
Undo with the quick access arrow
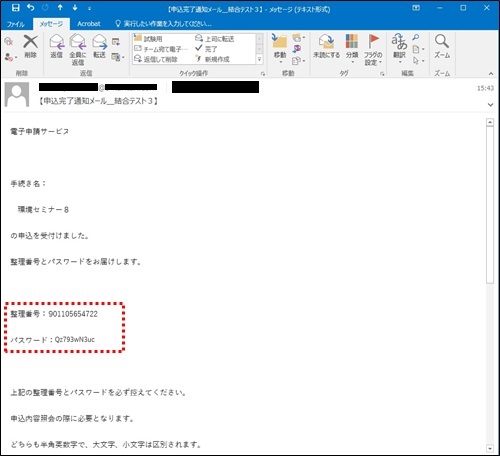tap(31, 8)
